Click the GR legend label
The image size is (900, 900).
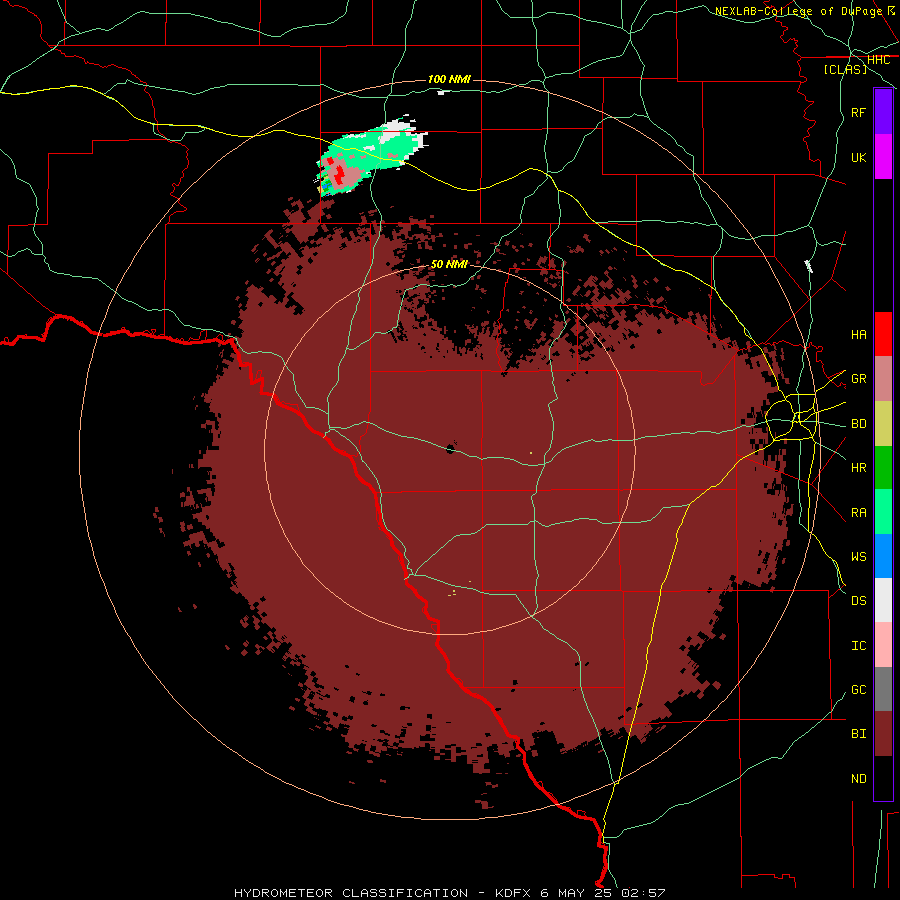[x=858, y=379]
